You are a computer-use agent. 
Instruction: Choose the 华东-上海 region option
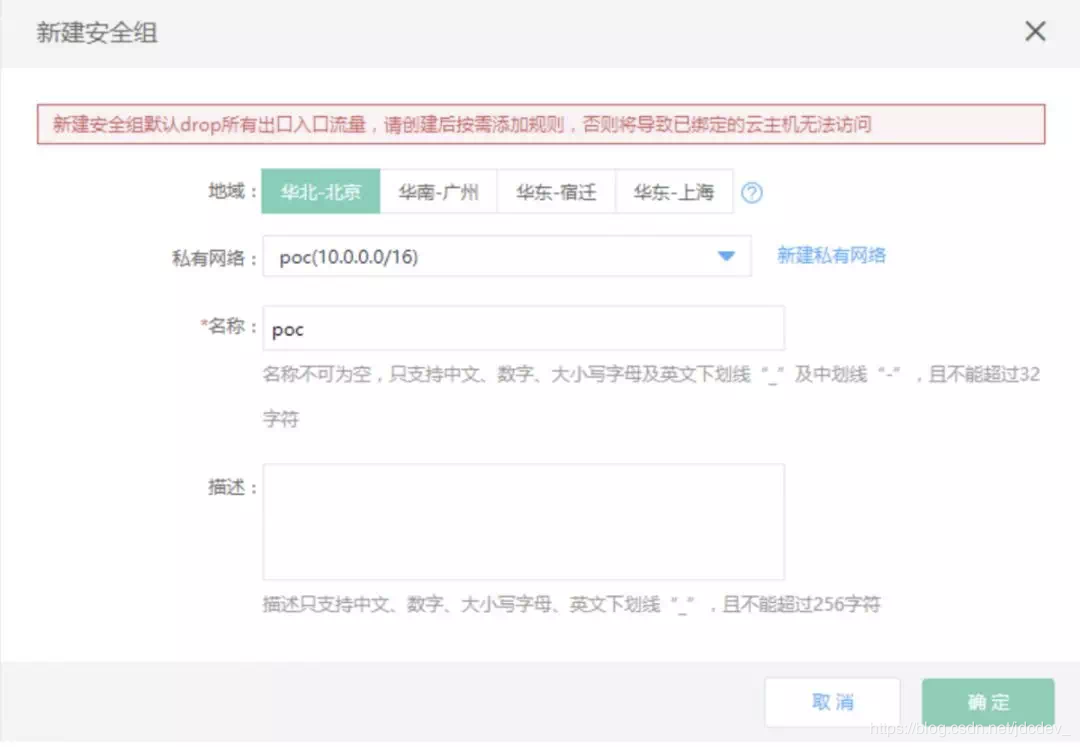click(674, 191)
